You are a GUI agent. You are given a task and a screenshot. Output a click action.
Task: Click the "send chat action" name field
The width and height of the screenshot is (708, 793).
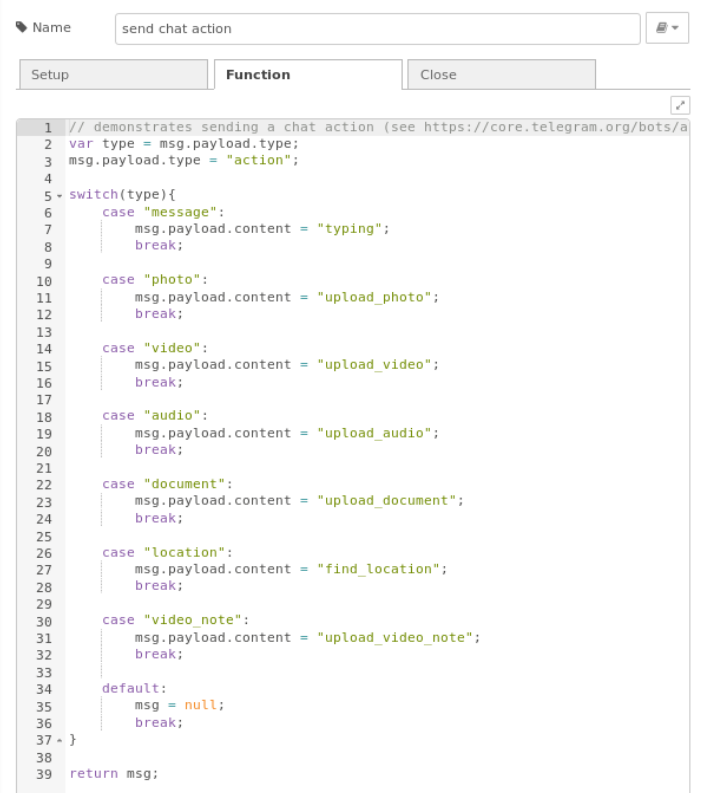pos(377,29)
